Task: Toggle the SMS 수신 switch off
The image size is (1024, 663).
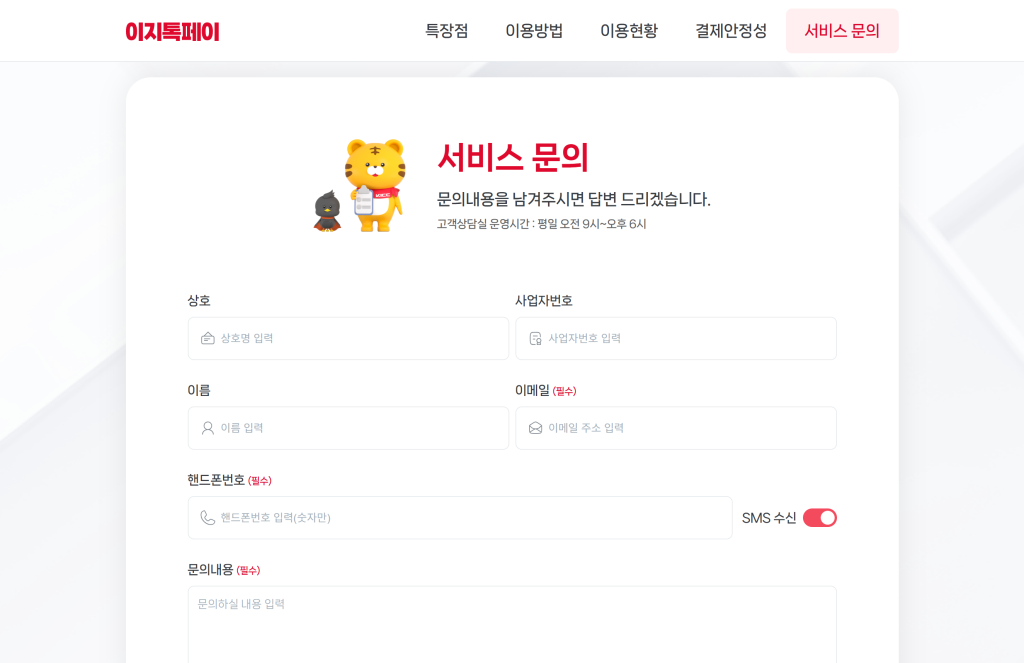Action: (x=820, y=518)
